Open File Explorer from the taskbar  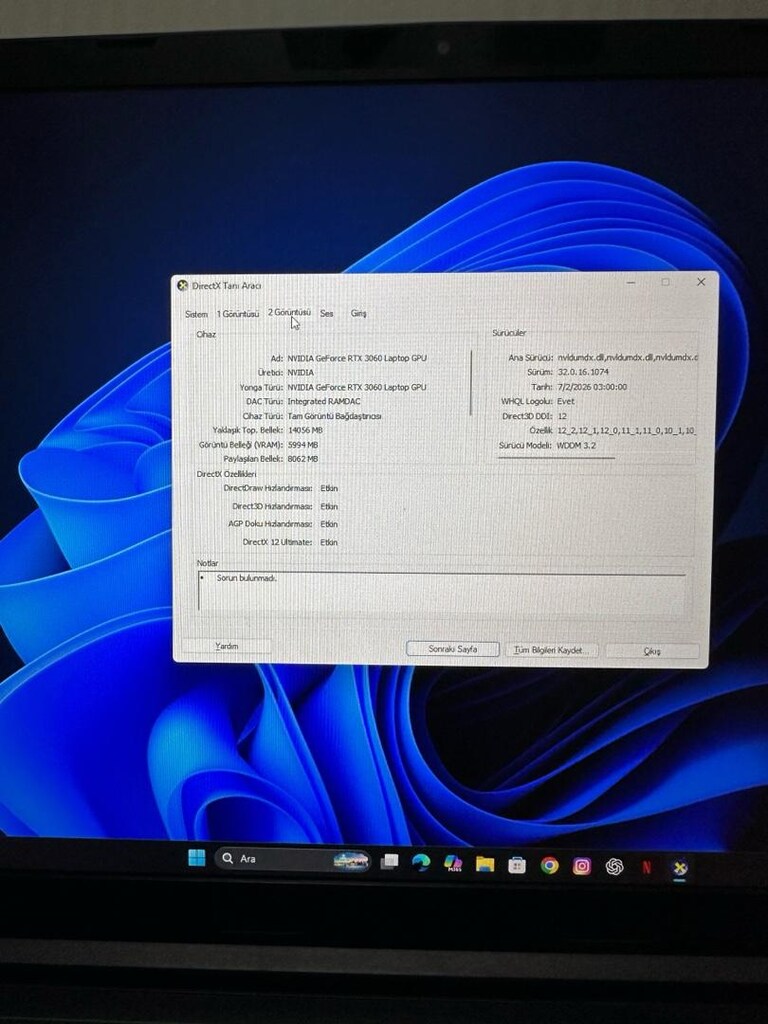pyautogui.click(x=485, y=865)
